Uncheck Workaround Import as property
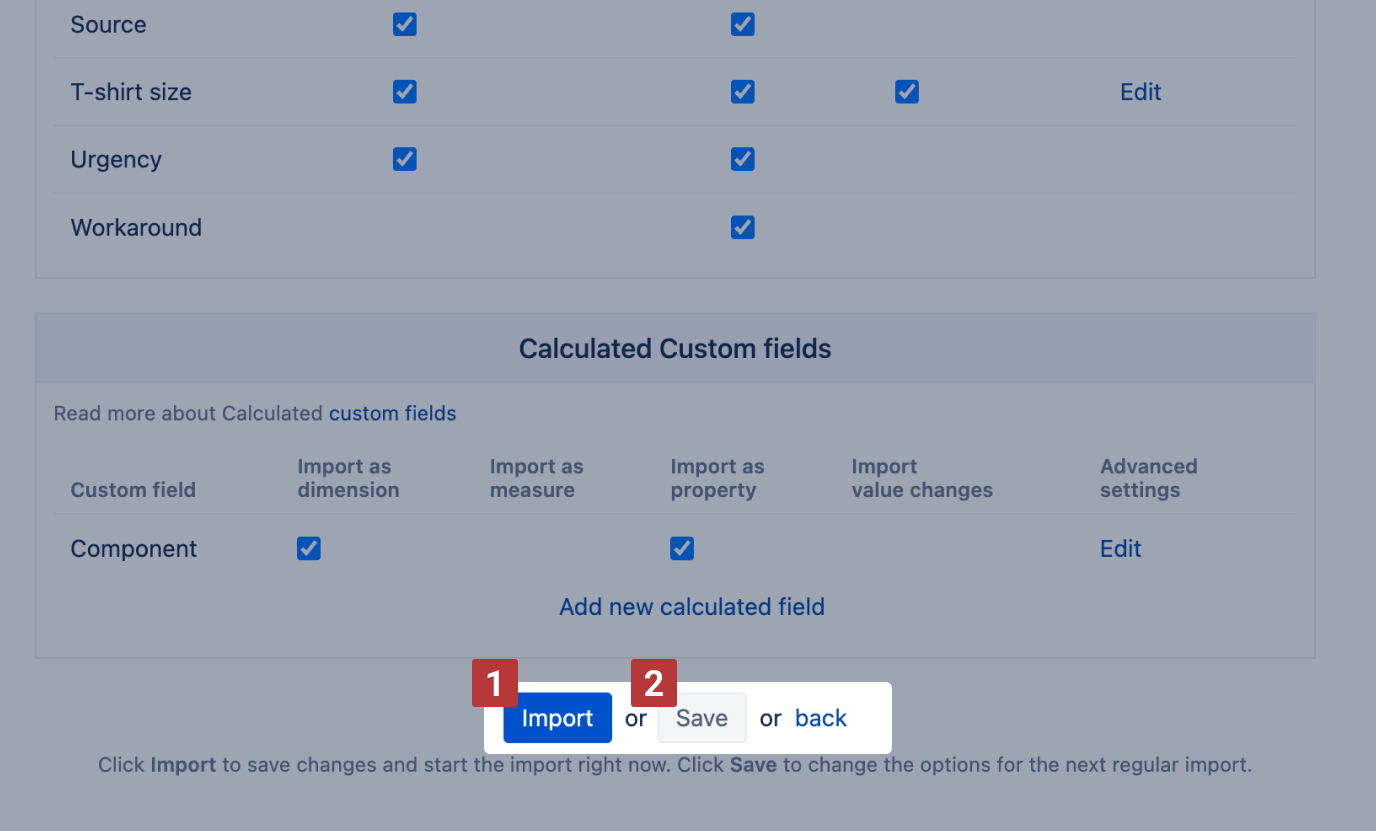This screenshot has width=1376, height=831. [x=742, y=227]
